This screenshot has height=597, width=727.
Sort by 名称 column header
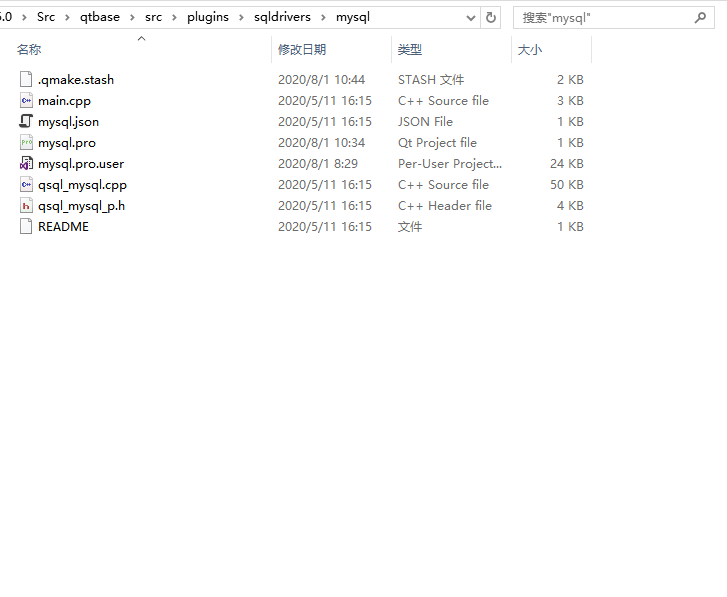pos(29,50)
